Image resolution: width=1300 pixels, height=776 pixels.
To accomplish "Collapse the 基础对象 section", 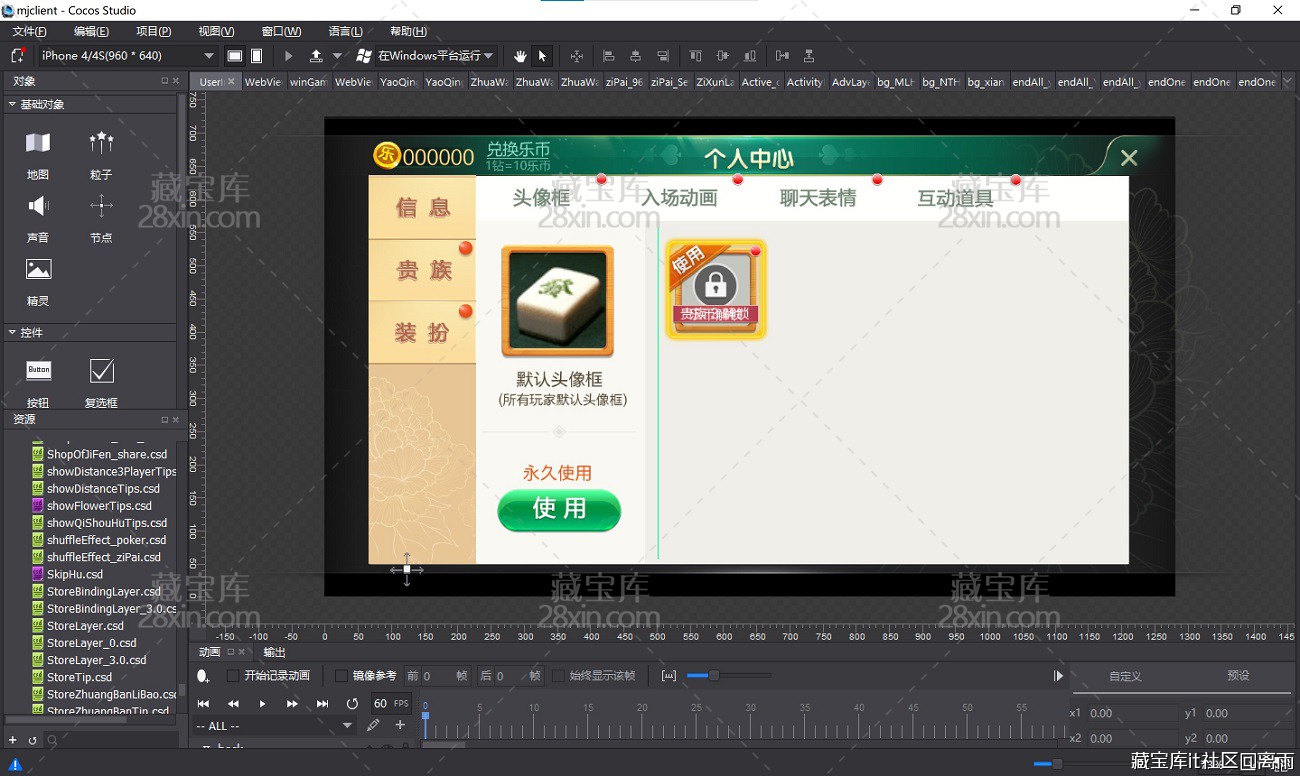I will (12, 104).
